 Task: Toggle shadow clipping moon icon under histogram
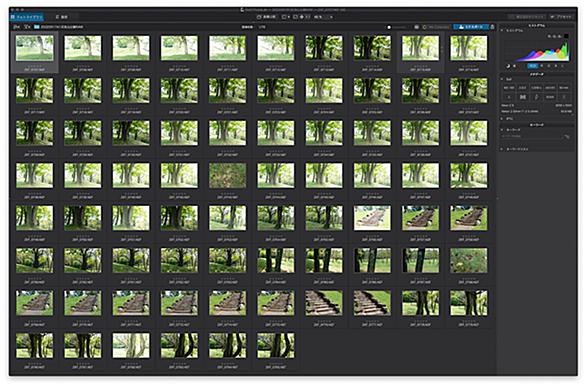(508, 66)
